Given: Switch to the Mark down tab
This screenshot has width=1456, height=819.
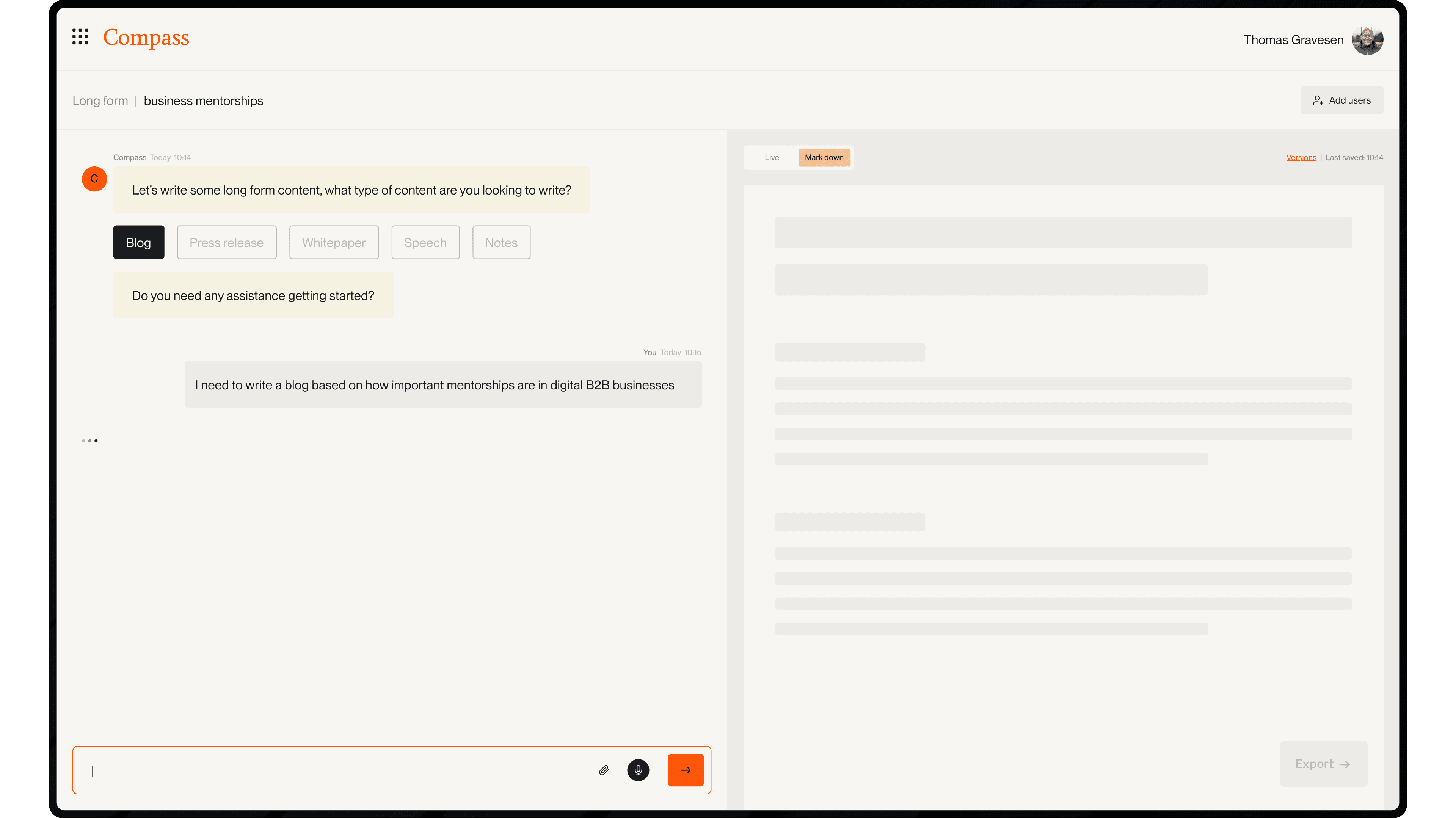Looking at the screenshot, I should [824, 158].
